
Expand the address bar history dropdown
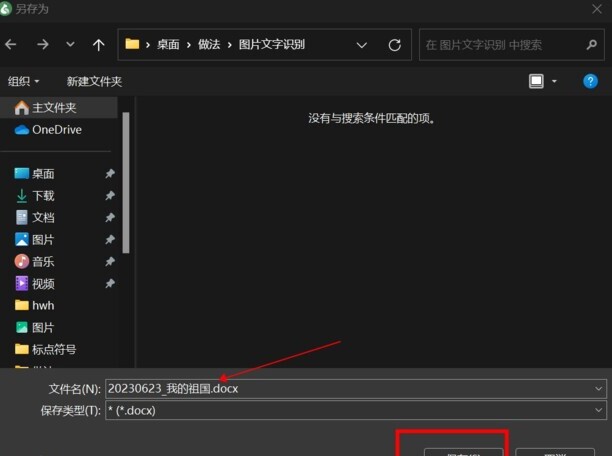click(361, 45)
